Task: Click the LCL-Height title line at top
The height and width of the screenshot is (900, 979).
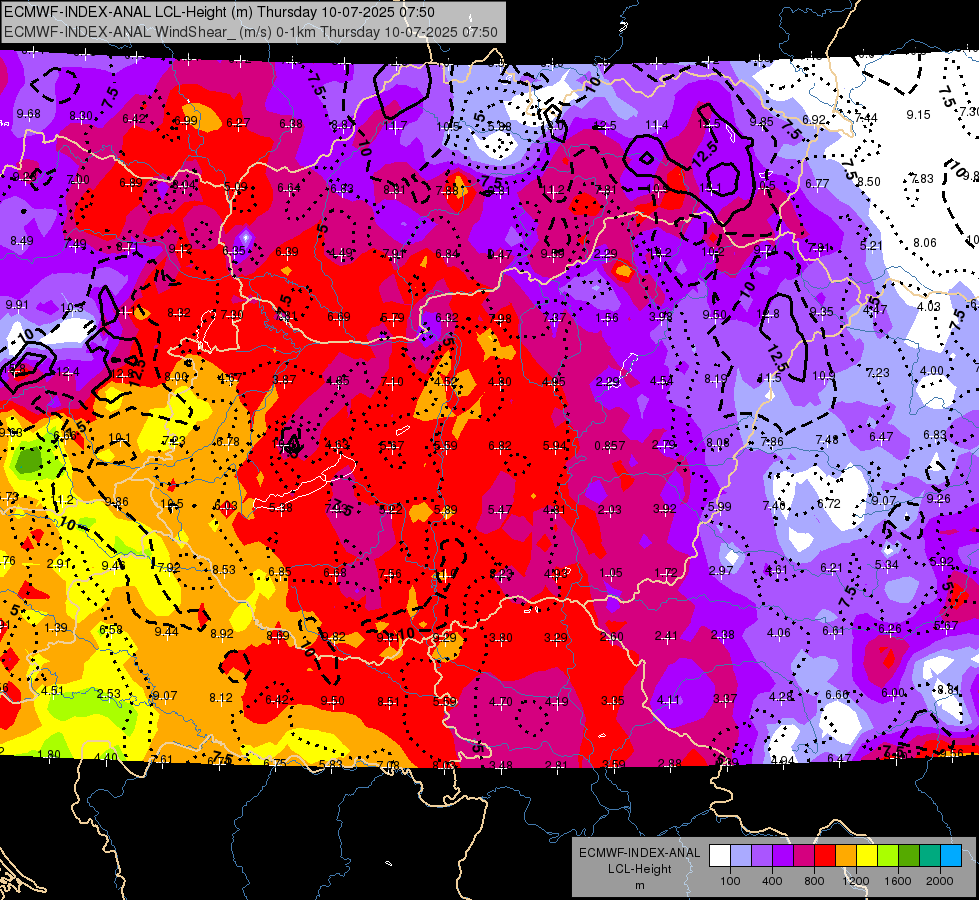Action: point(219,12)
